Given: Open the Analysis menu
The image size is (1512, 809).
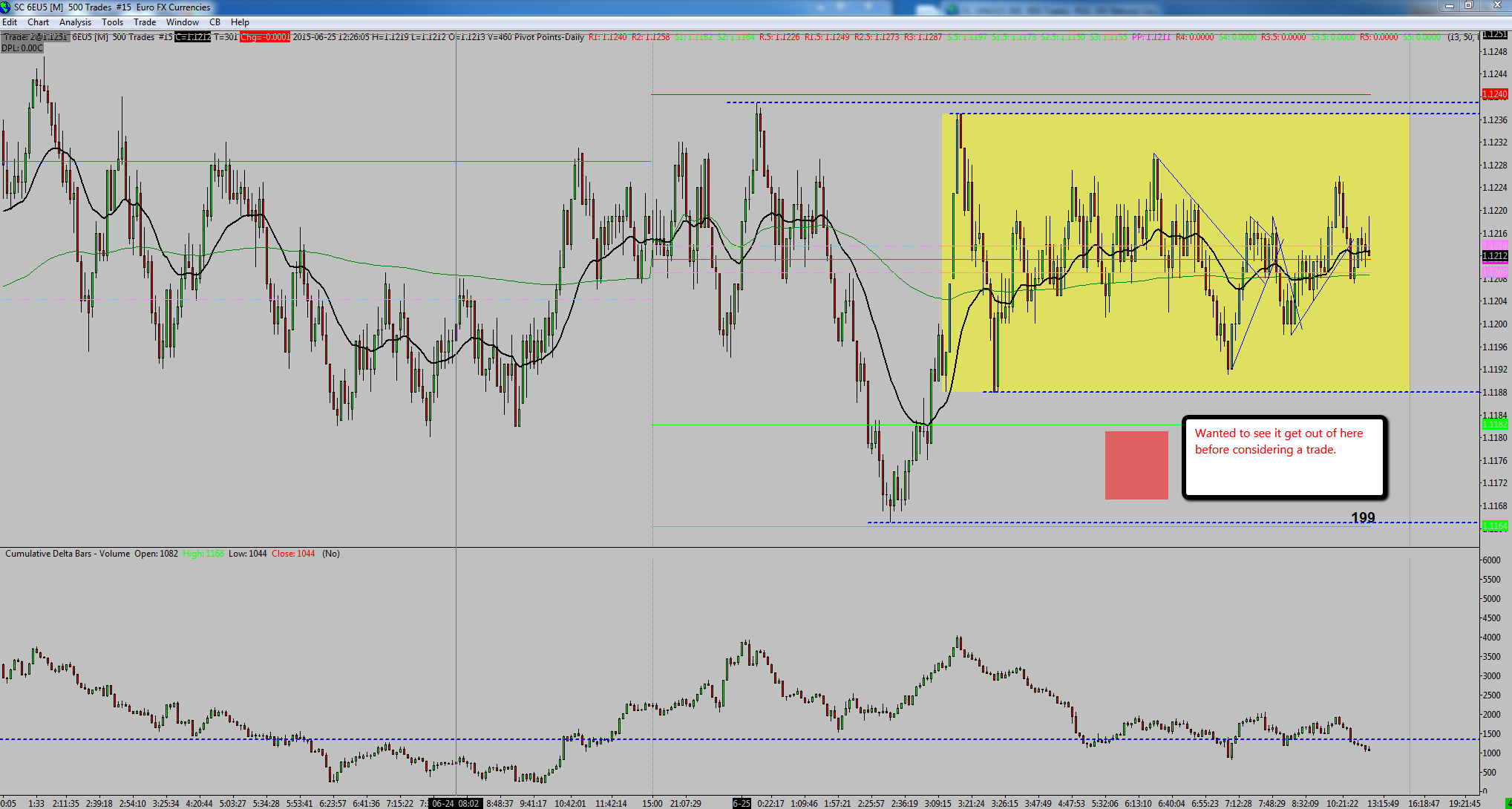Looking at the screenshot, I should point(75,22).
